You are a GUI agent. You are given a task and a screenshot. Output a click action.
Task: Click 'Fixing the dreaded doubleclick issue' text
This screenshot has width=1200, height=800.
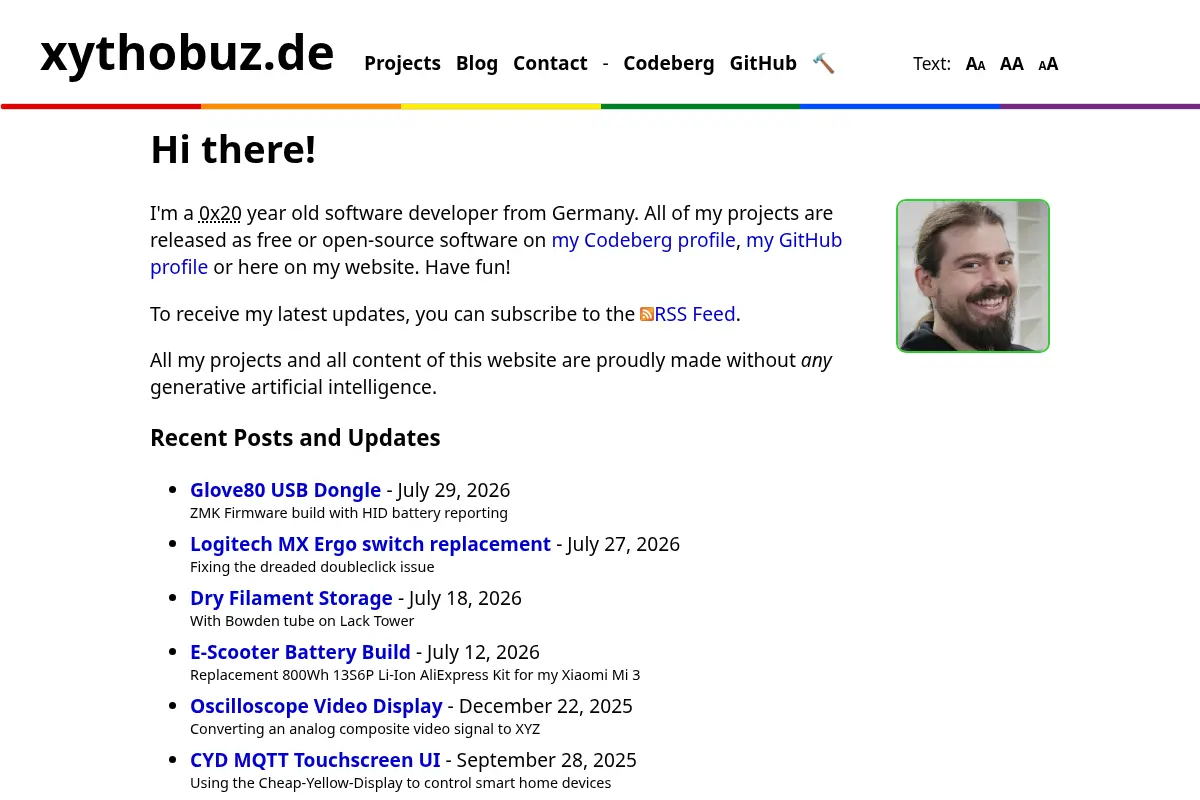[x=312, y=567]
